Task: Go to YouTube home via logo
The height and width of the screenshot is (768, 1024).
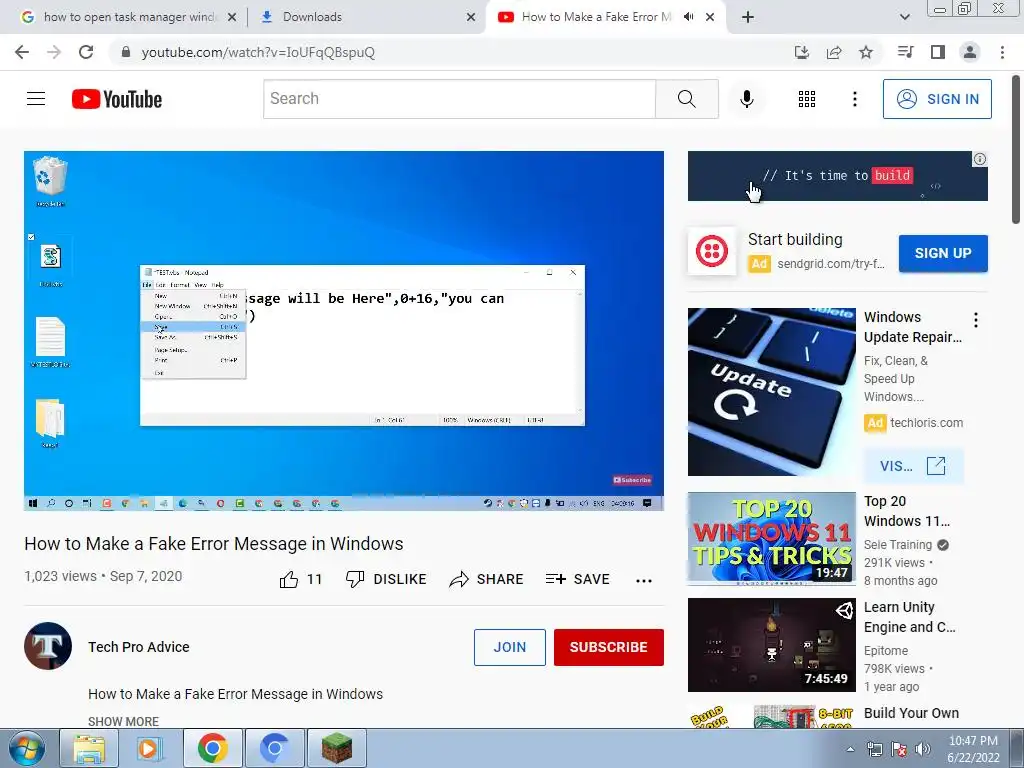Action: [117, 99]
